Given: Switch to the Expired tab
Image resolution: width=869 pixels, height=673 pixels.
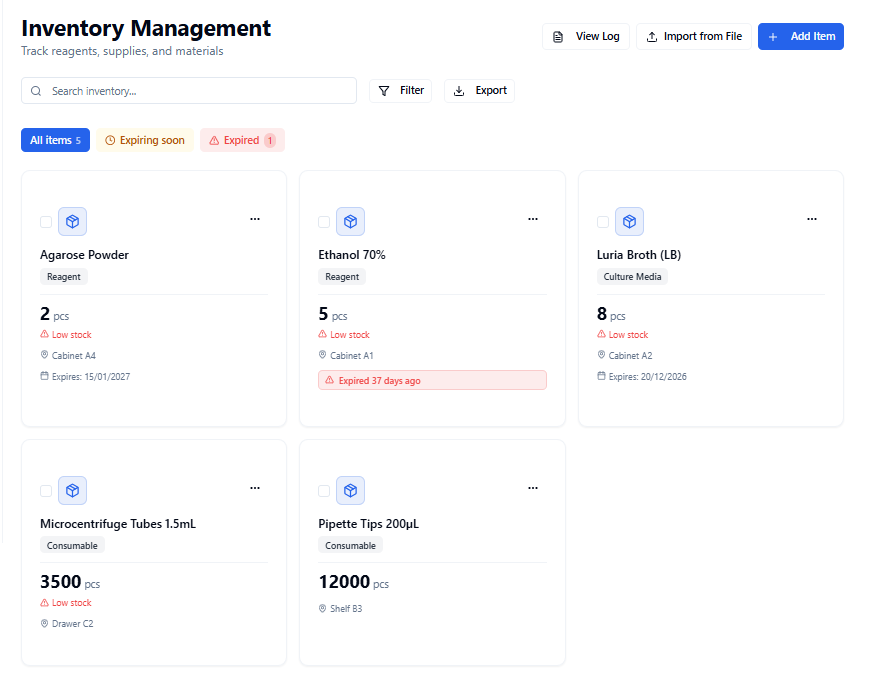Looking at the screenshot, I should (242, 140).
